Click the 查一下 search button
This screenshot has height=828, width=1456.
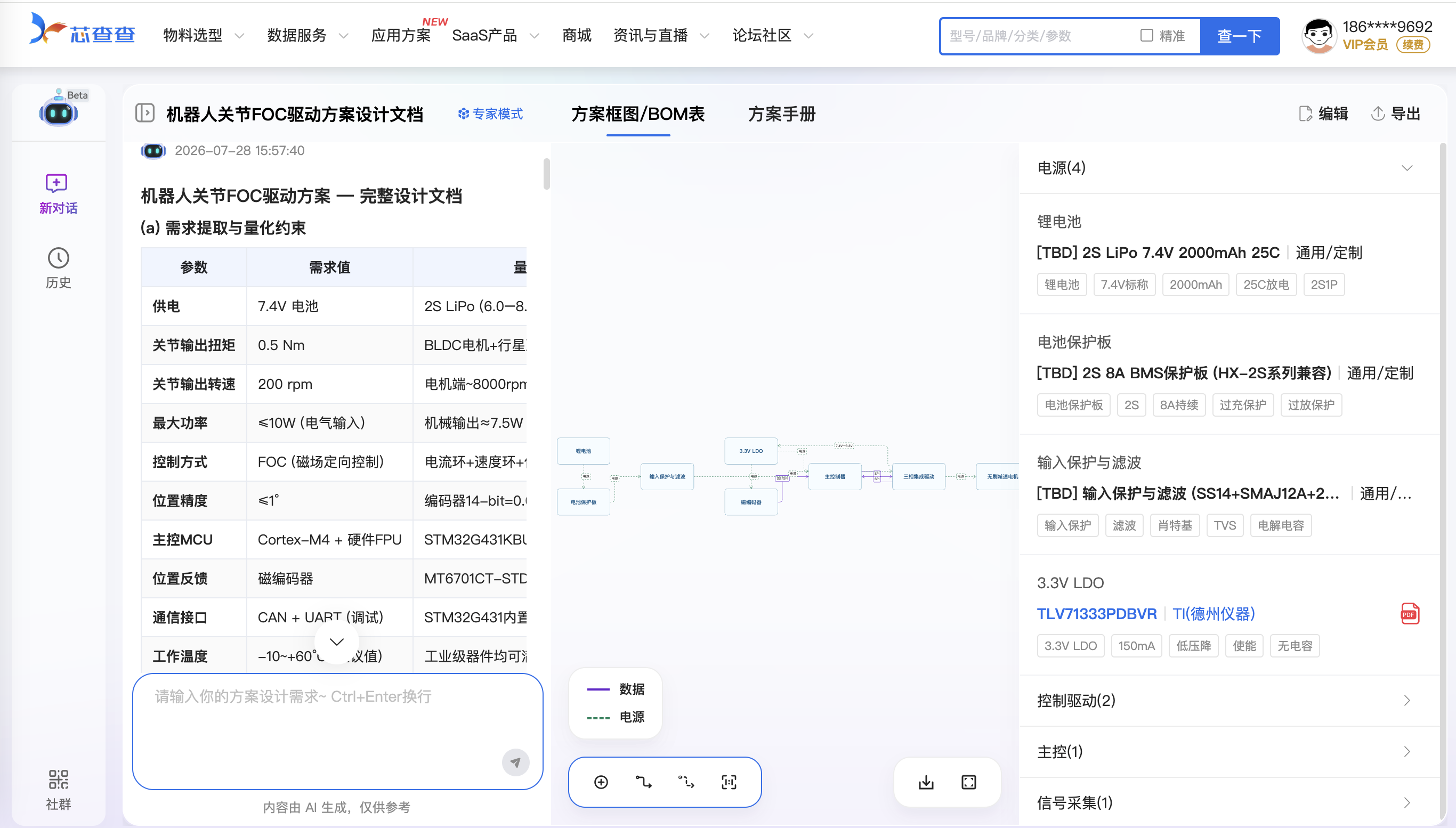tap(1240, 36)
